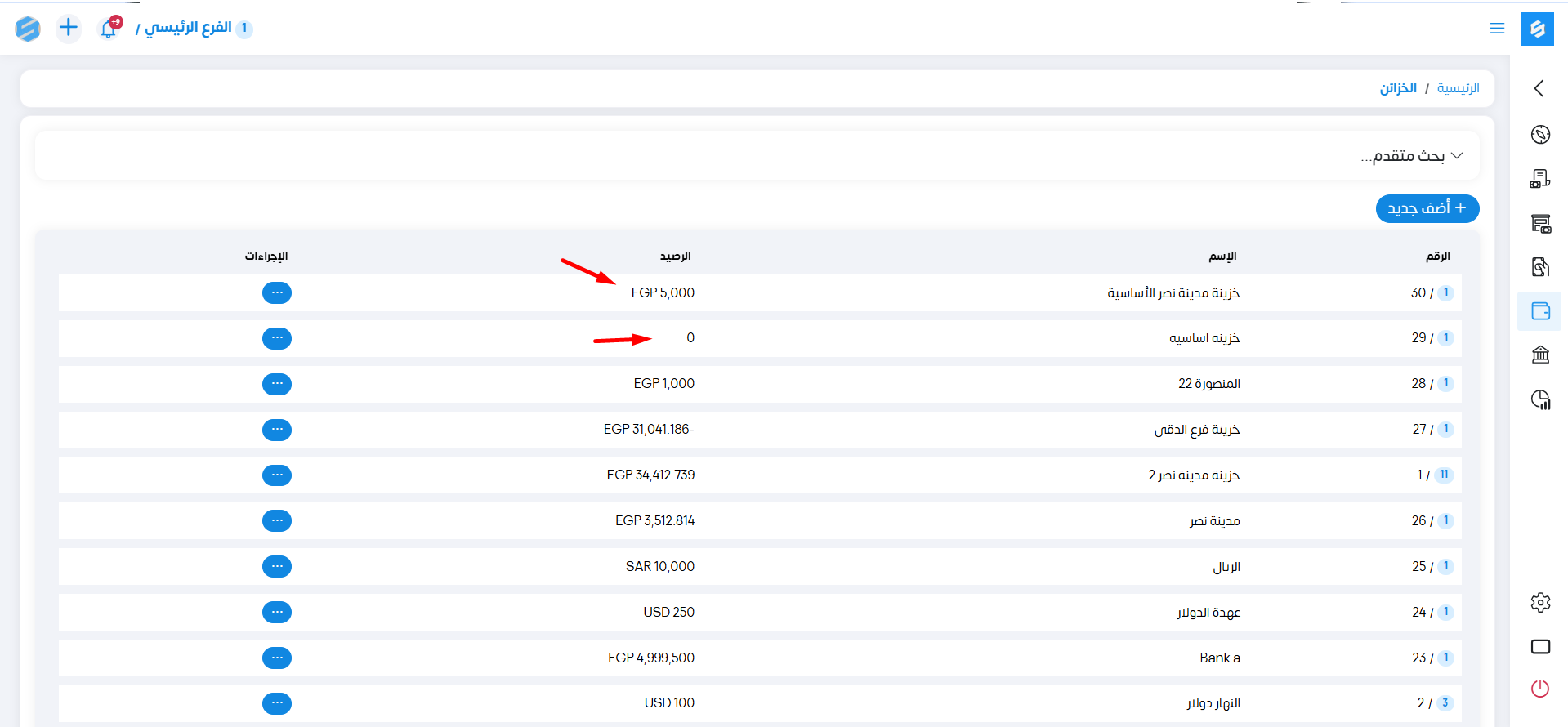Click the plus quick-add icon in header

(69, 29)
